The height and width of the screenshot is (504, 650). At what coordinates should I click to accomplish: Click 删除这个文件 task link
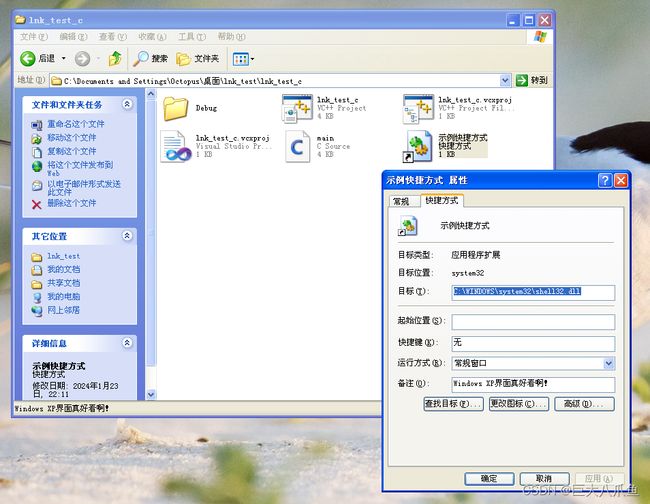click(x=72, y=203)
